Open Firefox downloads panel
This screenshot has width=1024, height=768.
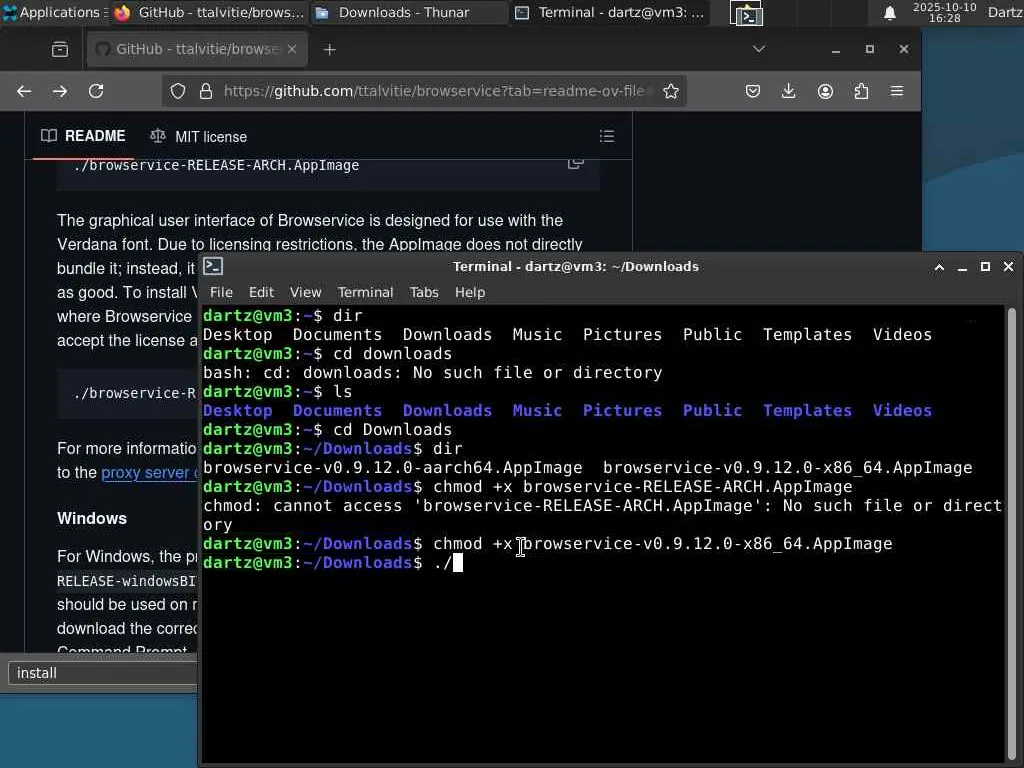(x=789, y=91)
